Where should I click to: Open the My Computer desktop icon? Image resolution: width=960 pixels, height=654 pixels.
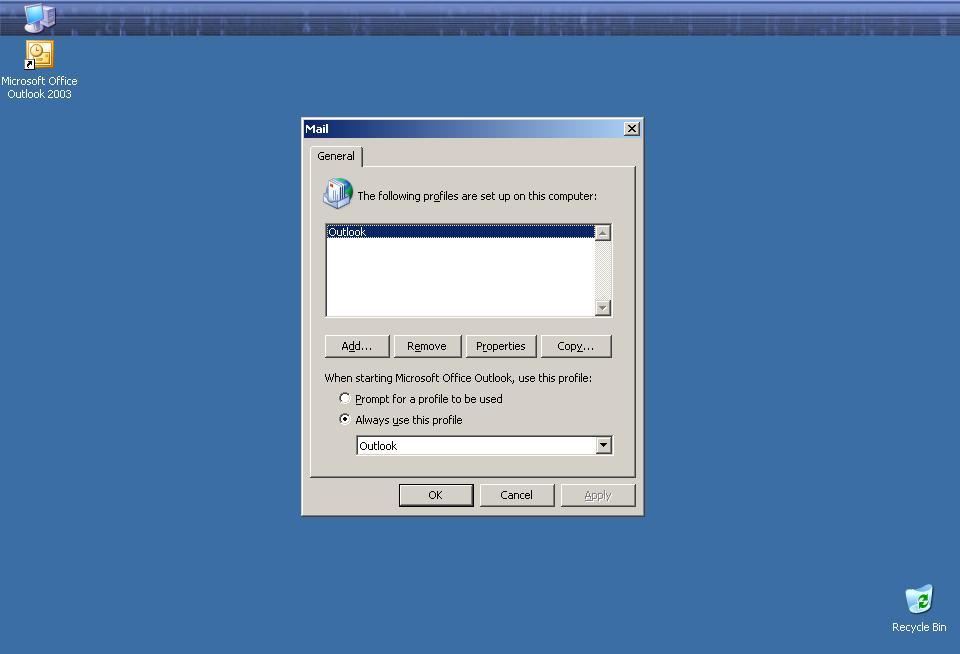(39, 17)
